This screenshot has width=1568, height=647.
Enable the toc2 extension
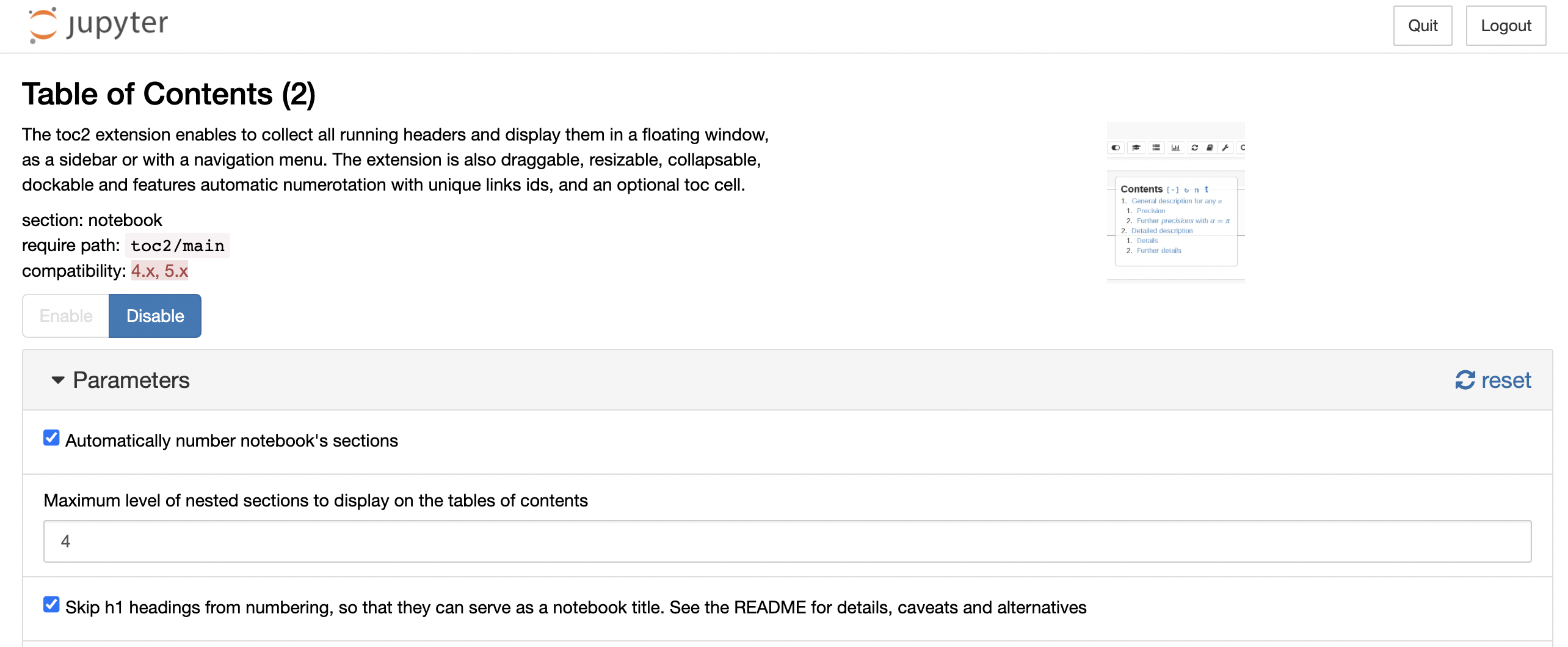click(65, 316)
